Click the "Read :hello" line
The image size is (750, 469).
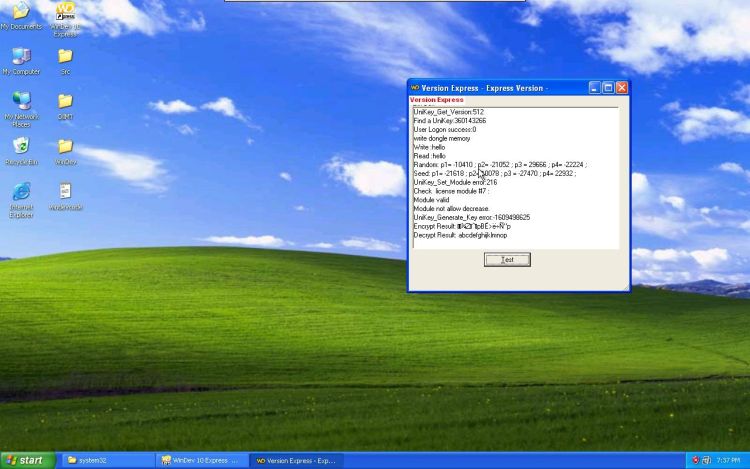point(430,156)
